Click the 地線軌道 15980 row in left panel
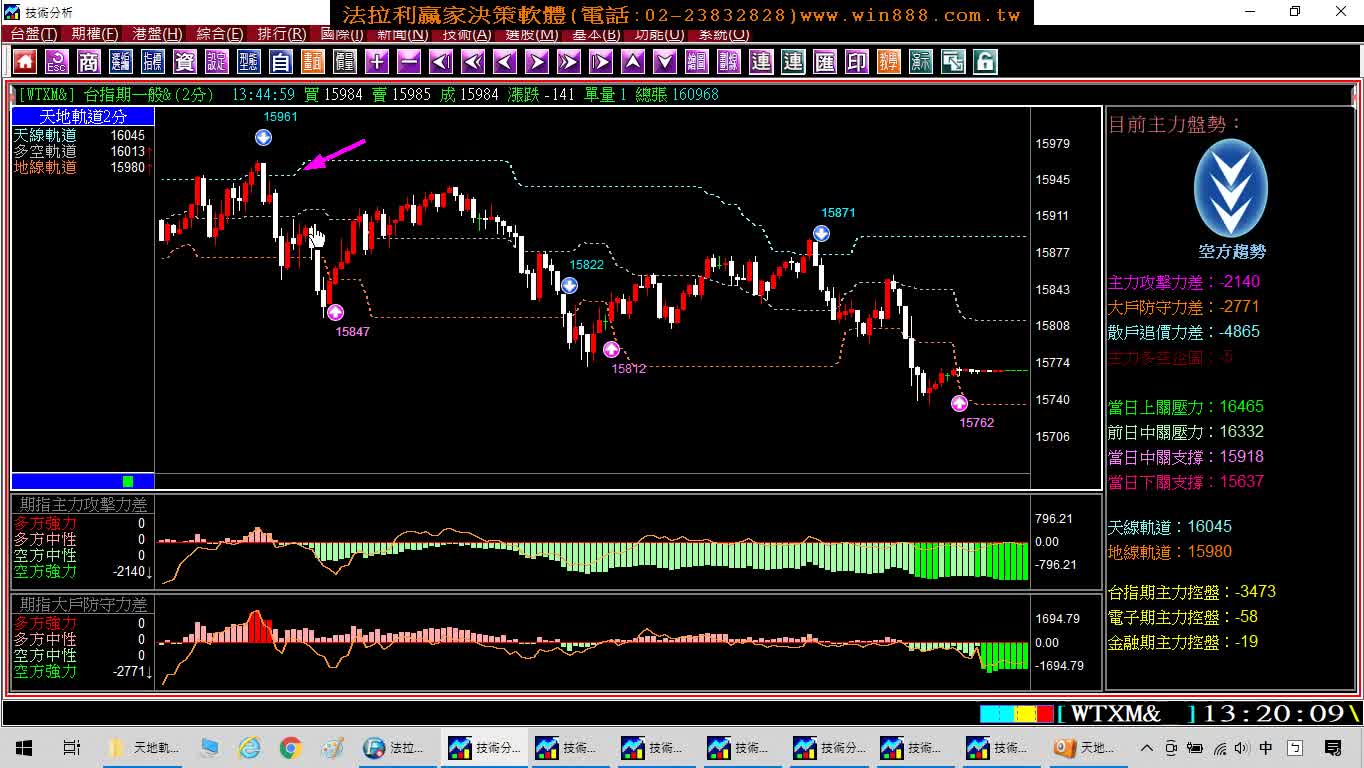Viewport: 1364px width, 768px height. (82, 167)
